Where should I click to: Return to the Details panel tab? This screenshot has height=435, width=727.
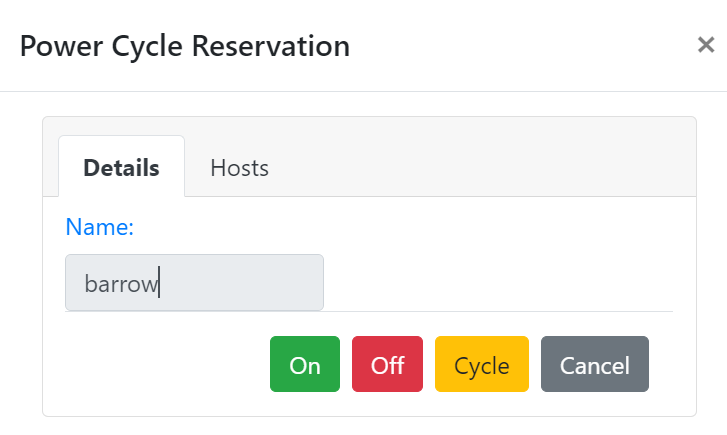(121, 166)
